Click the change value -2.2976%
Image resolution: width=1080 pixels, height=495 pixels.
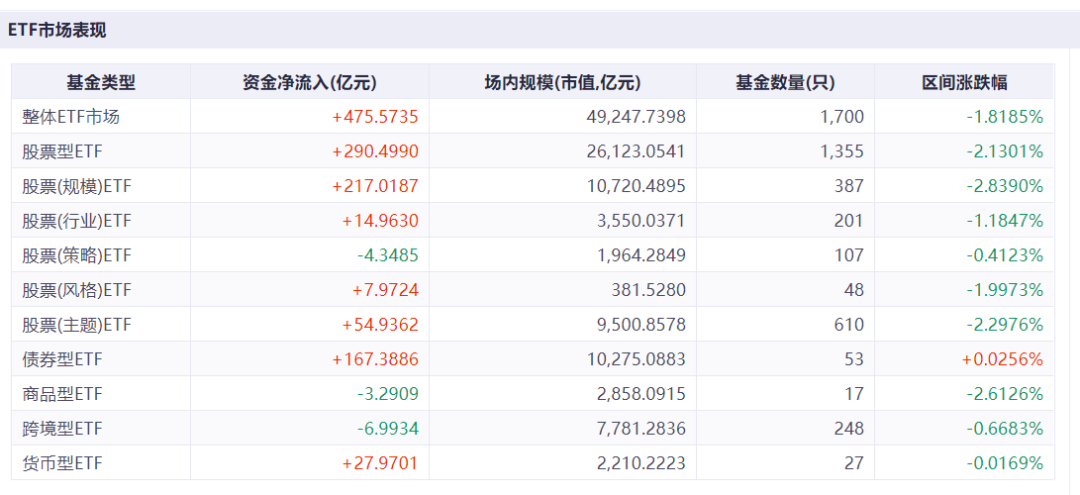click(1005, 325)
